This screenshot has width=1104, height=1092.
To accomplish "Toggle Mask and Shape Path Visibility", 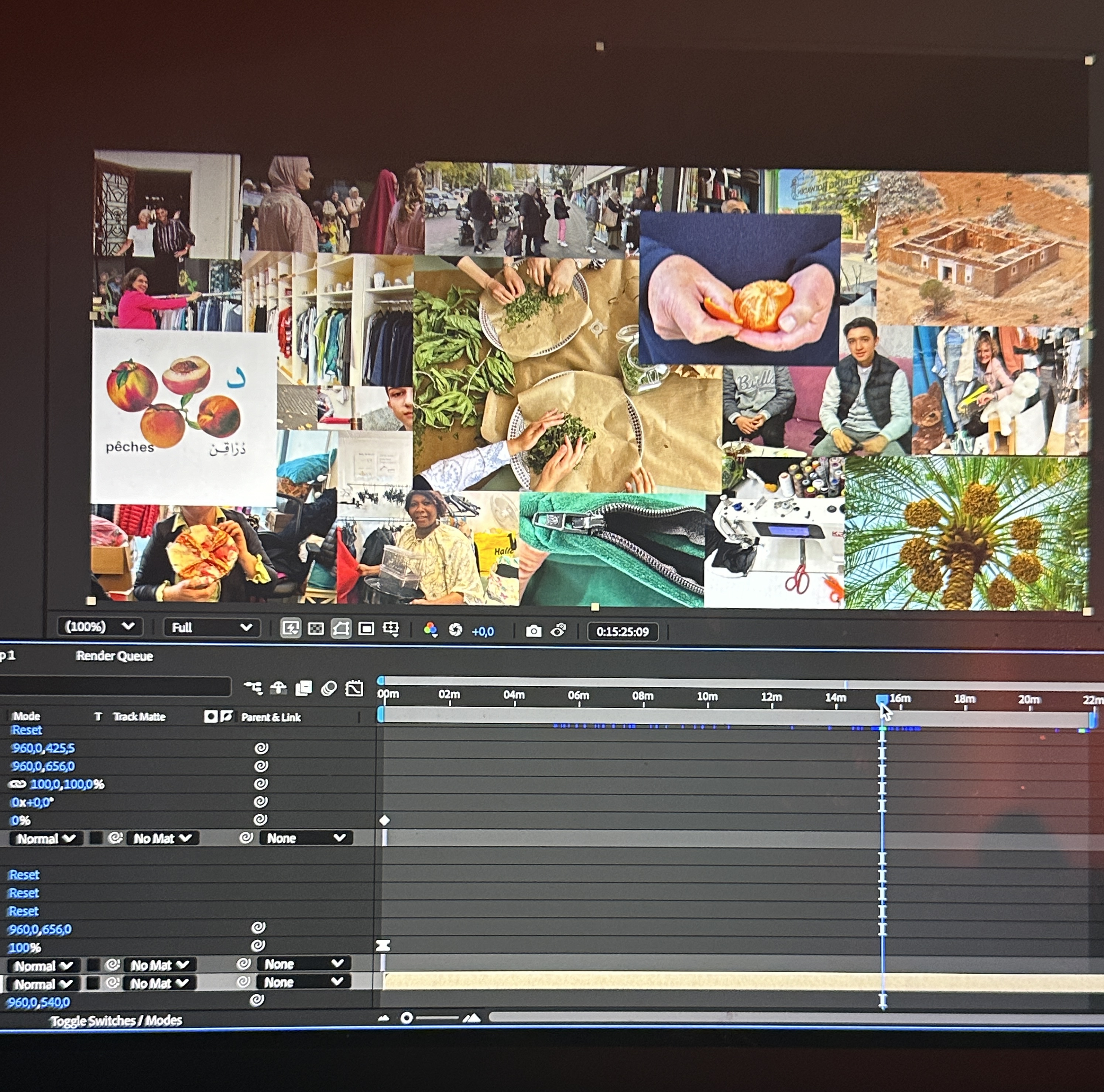I will [340, 629].
